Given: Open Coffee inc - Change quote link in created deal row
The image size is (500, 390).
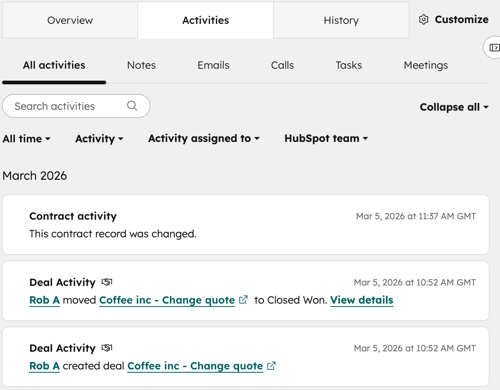Looking at the screenshot, I should 195,366.
